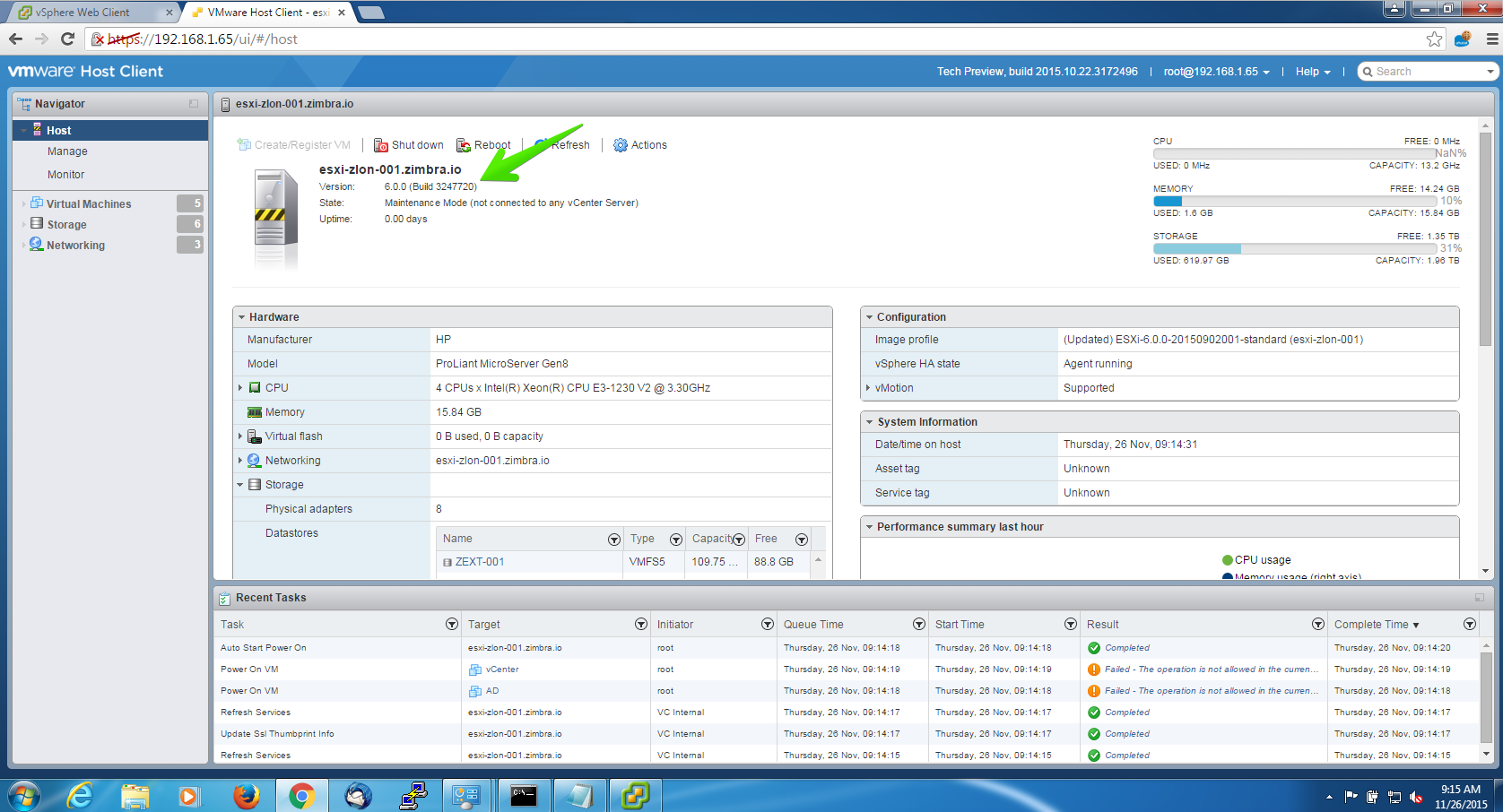Viewport: 1503px width, 812px height.
Task: Open the ZEXT-001 datastore link
Action: [x=480, y=562]
